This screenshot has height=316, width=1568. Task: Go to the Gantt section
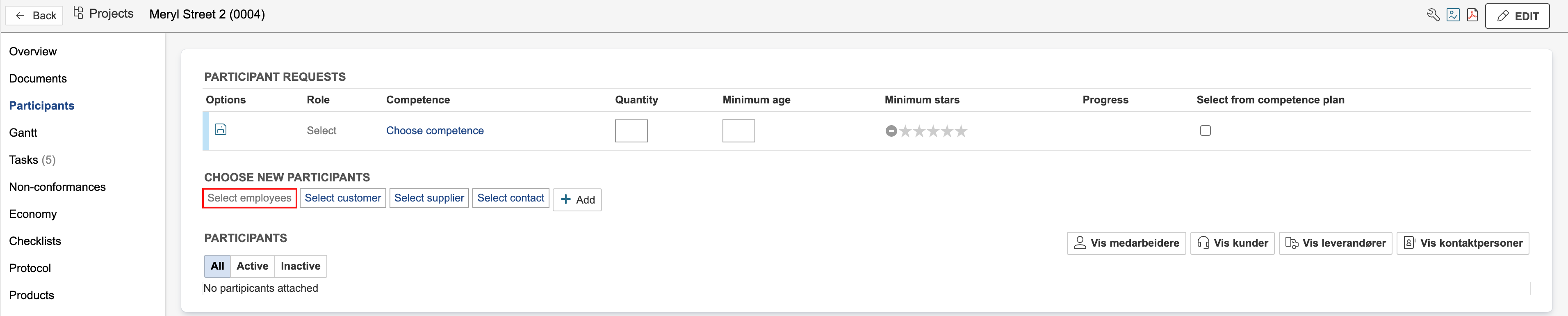[23, 133]
